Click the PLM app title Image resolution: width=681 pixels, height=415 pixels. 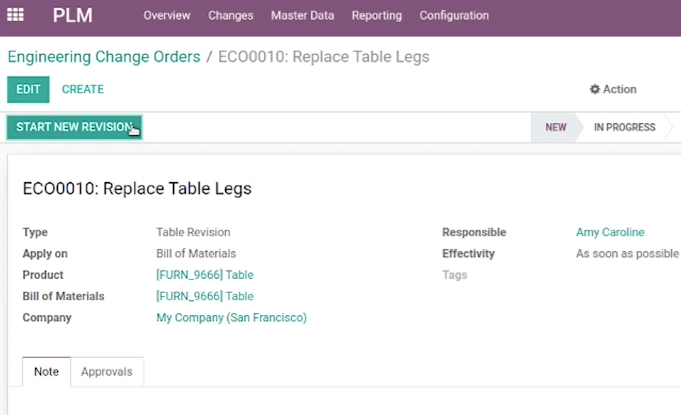[73, 16]
